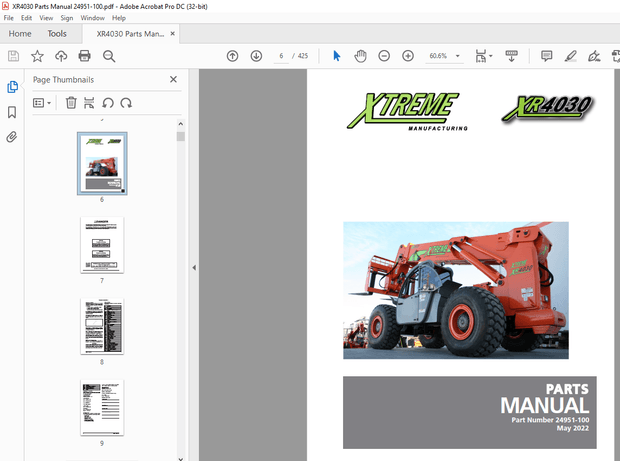Open the Find text magnifier icon
The image size is (620, 461).
109,56
